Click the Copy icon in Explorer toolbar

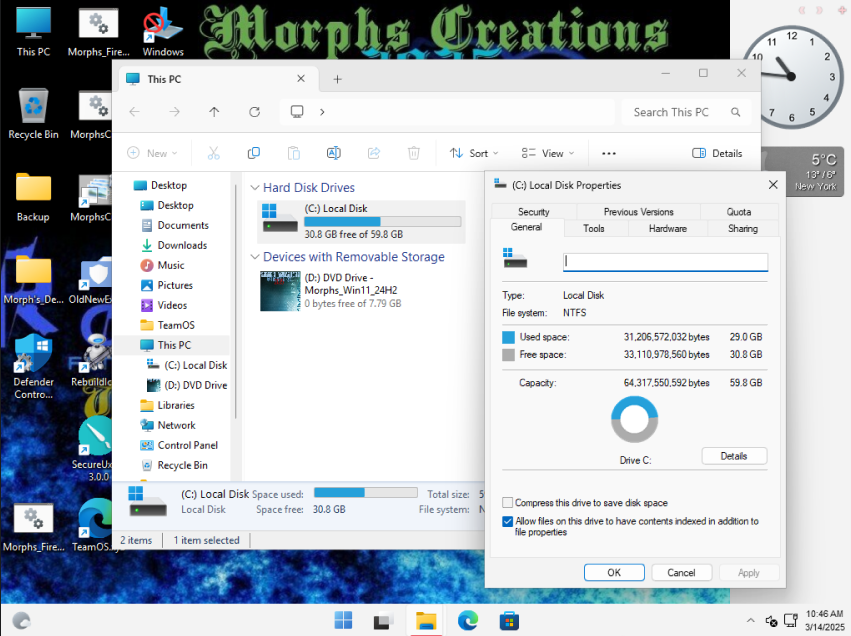coord(253,154)
